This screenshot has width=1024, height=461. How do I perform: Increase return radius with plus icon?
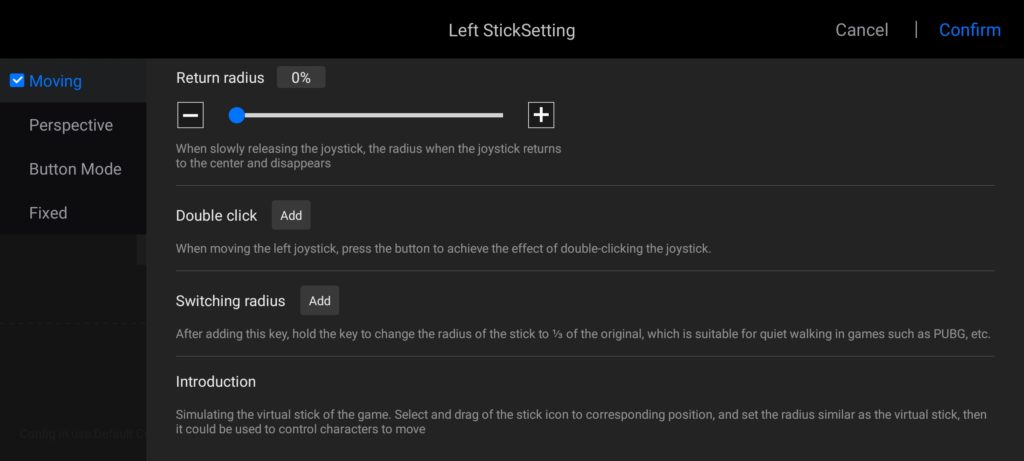pos(541,115)
